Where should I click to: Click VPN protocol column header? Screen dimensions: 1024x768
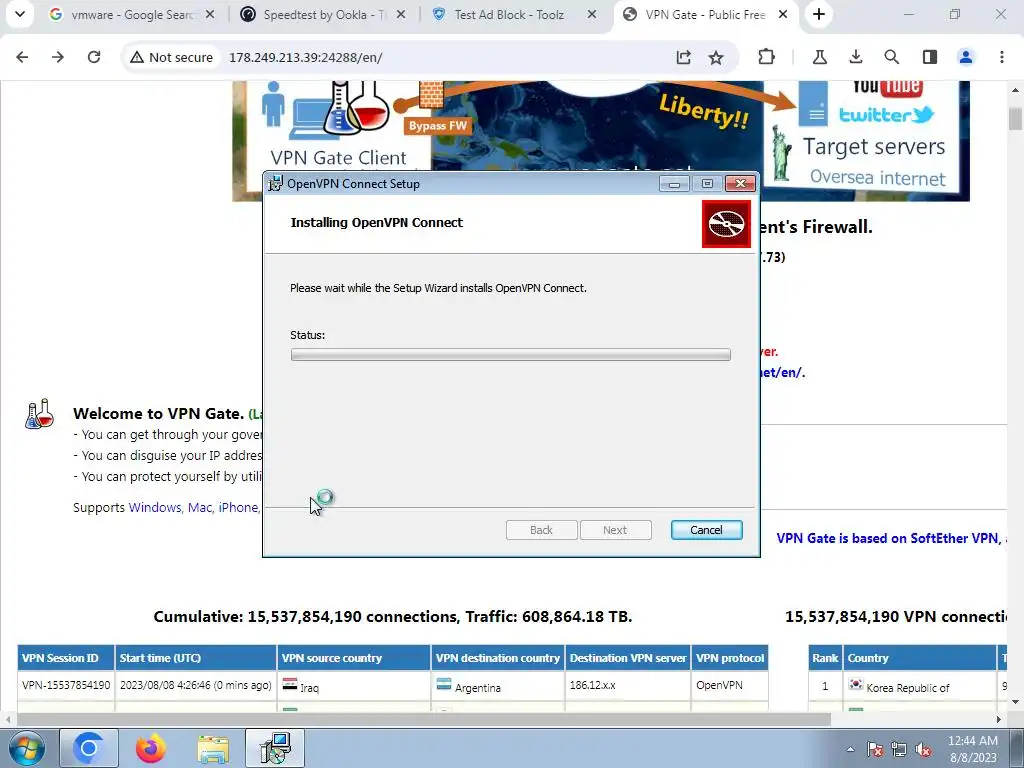point(730,658)
